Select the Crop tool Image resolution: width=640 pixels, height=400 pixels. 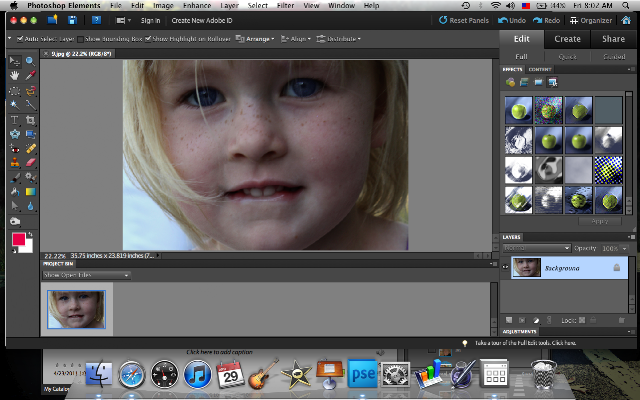(x=30, y=119)
